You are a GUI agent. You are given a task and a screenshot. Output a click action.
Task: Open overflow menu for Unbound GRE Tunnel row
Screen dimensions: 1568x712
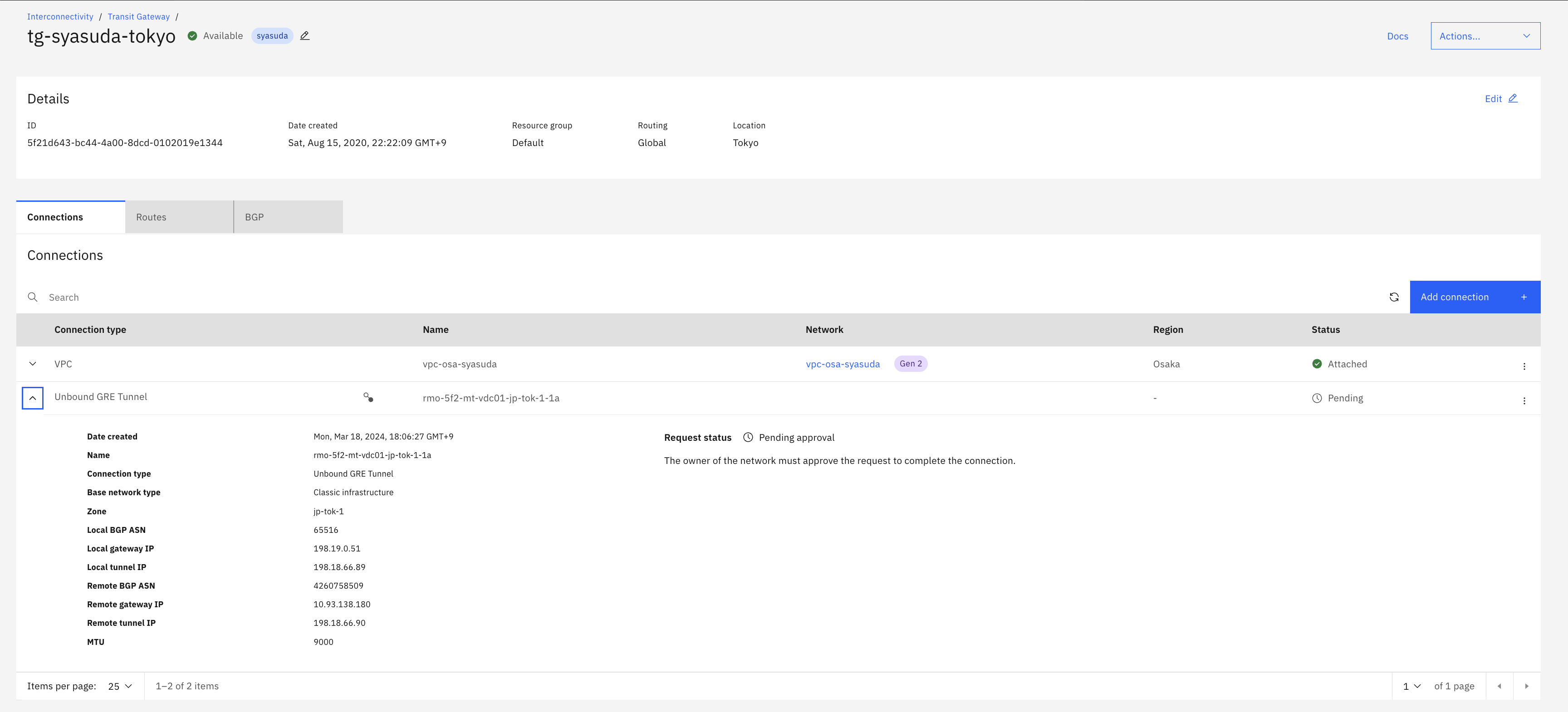[x=1524, y=400]
